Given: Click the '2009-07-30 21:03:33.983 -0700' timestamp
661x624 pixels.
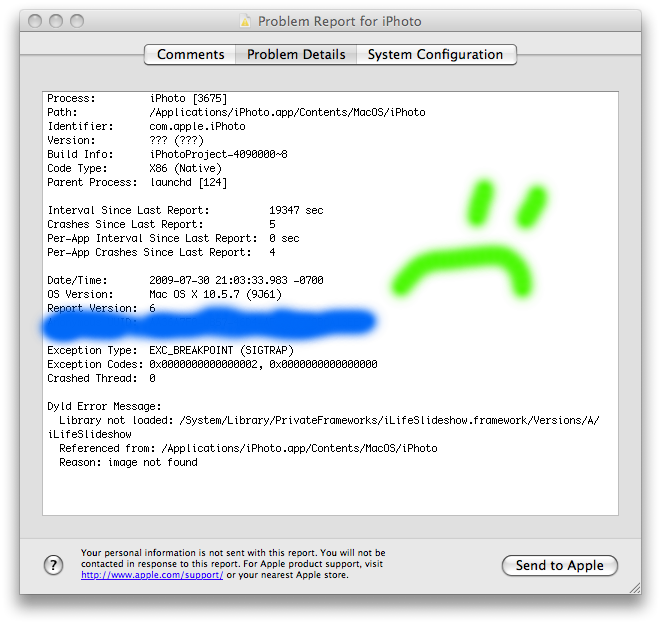Looking at the screenshot, I should 236,280.
